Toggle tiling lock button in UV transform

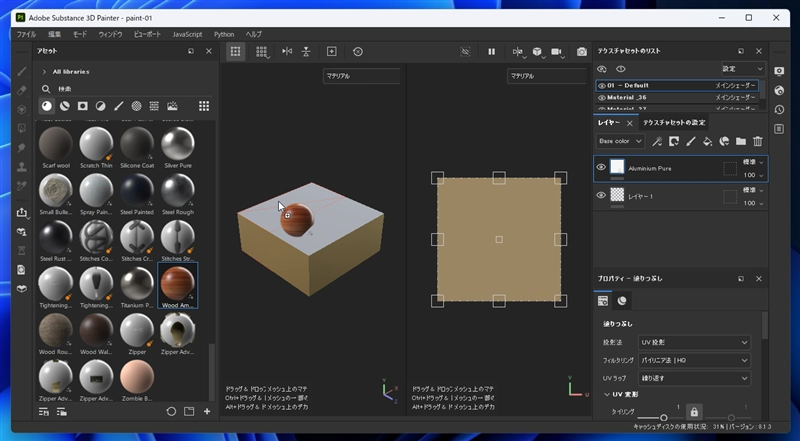(x=694, y=411)
